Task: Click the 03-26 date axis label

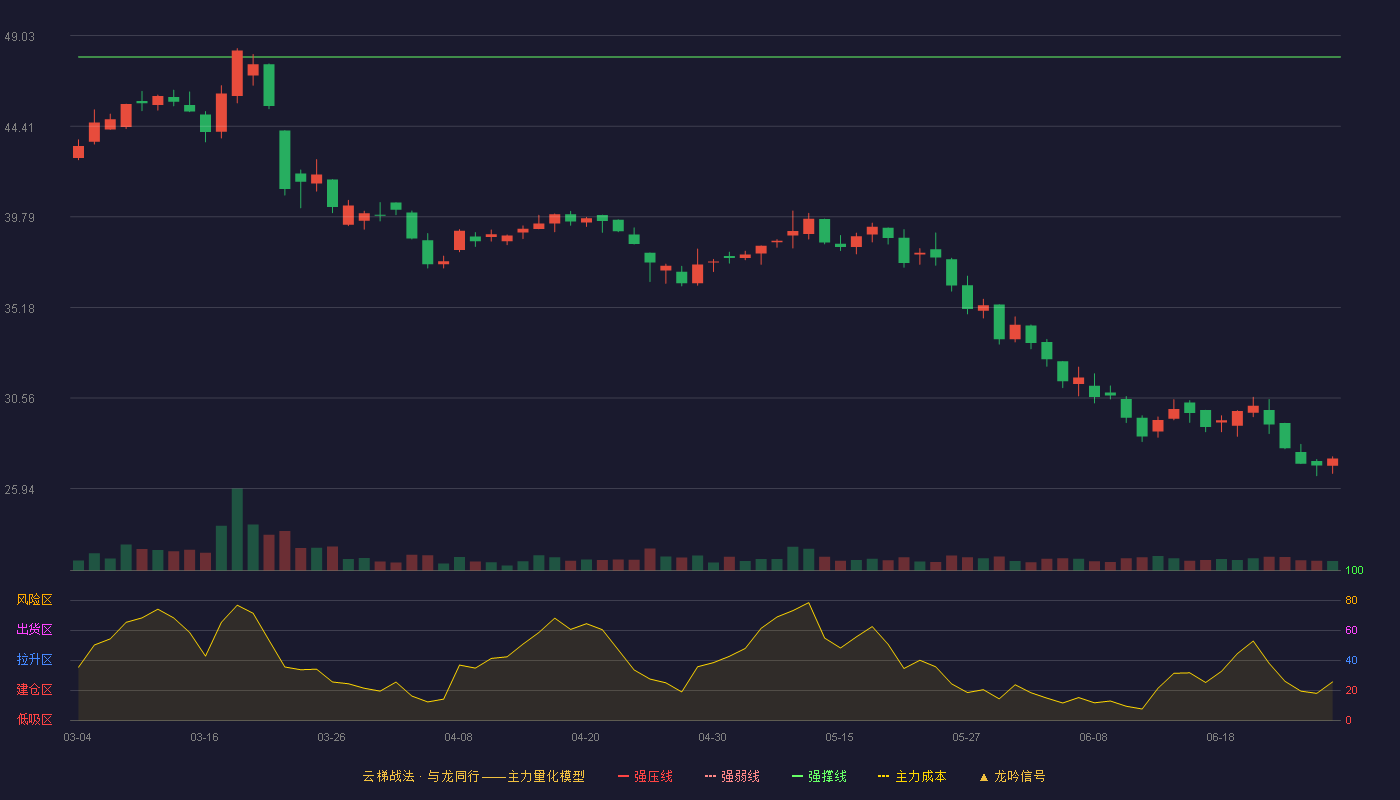Action: (331, 737)
